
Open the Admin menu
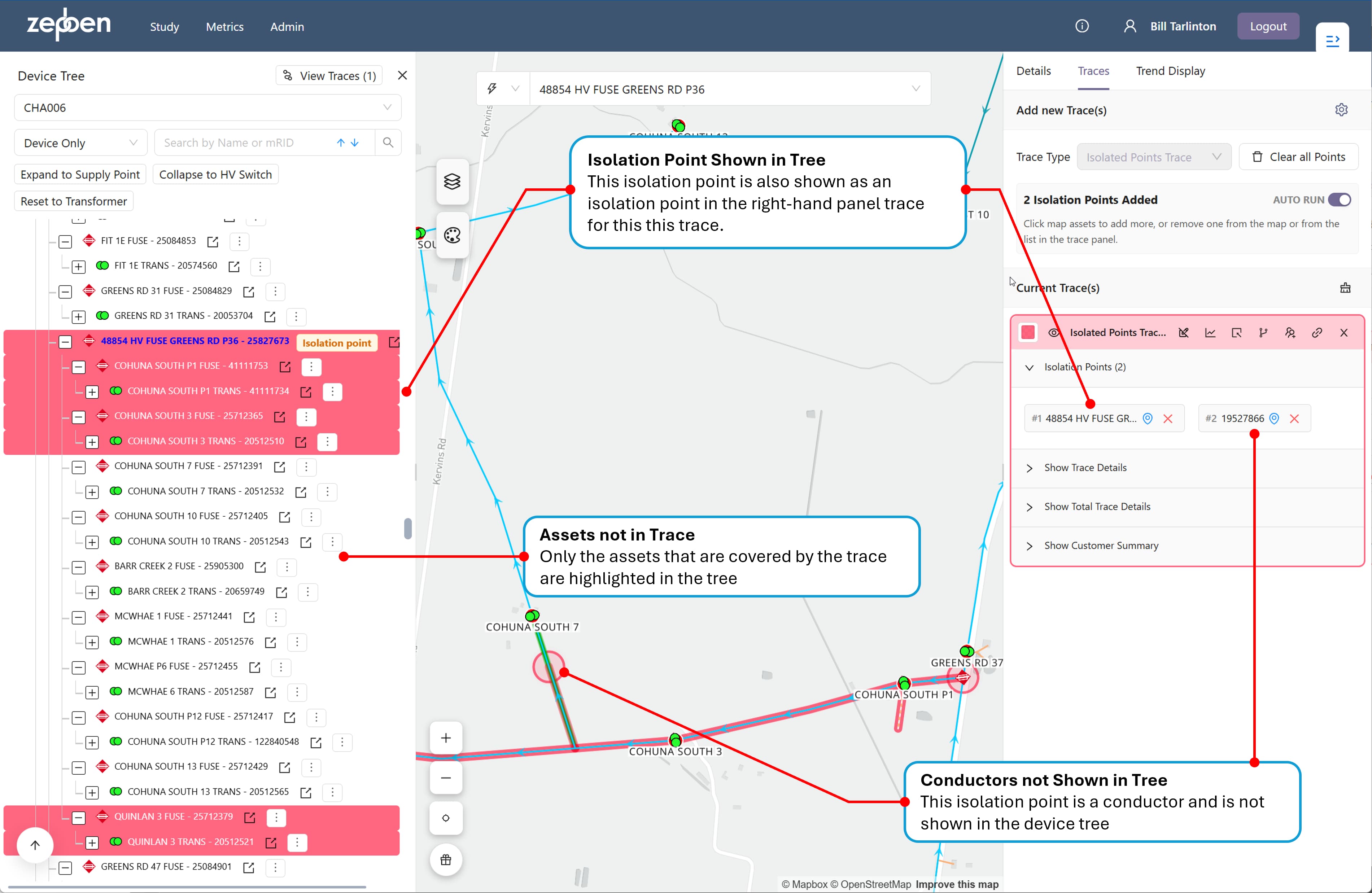point(287,26)
